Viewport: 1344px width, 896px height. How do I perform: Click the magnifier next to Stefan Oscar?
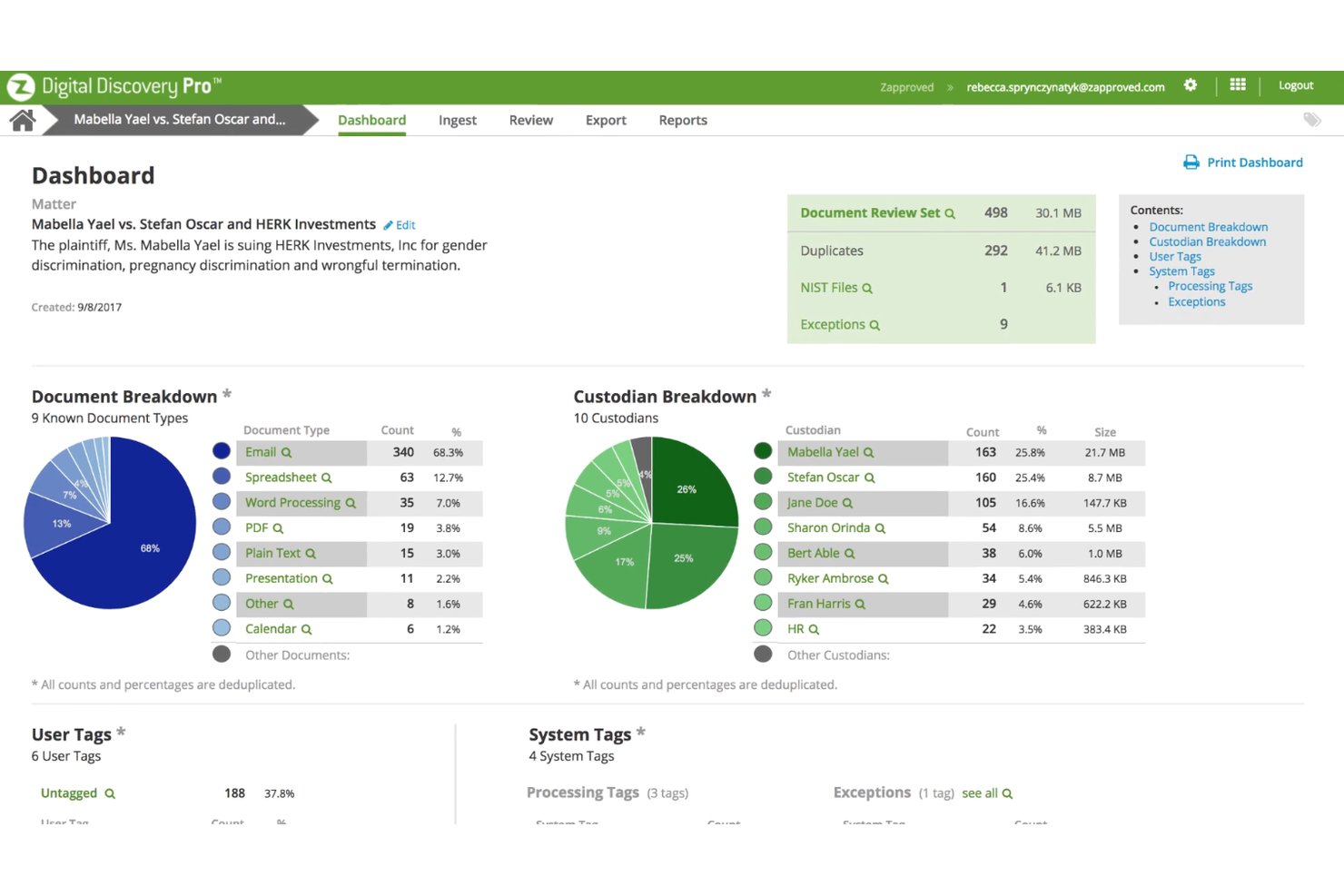870,478
